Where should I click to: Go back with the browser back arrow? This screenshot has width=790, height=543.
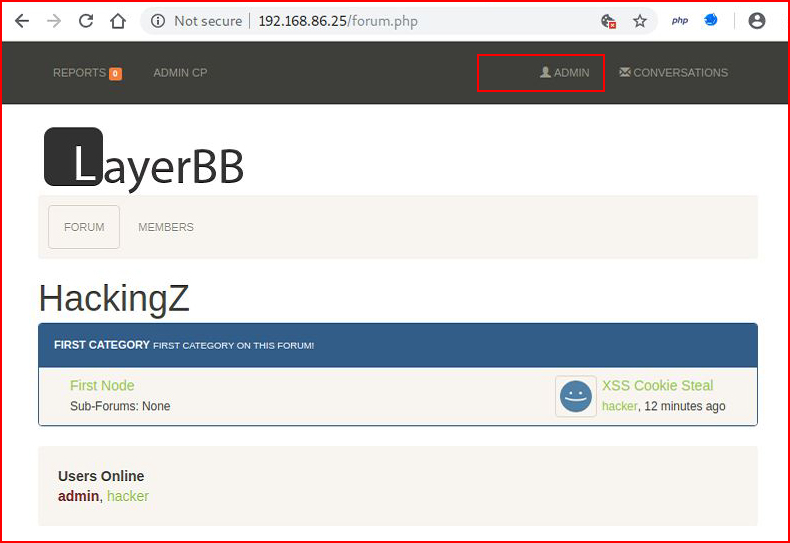[x=22, y=21]
